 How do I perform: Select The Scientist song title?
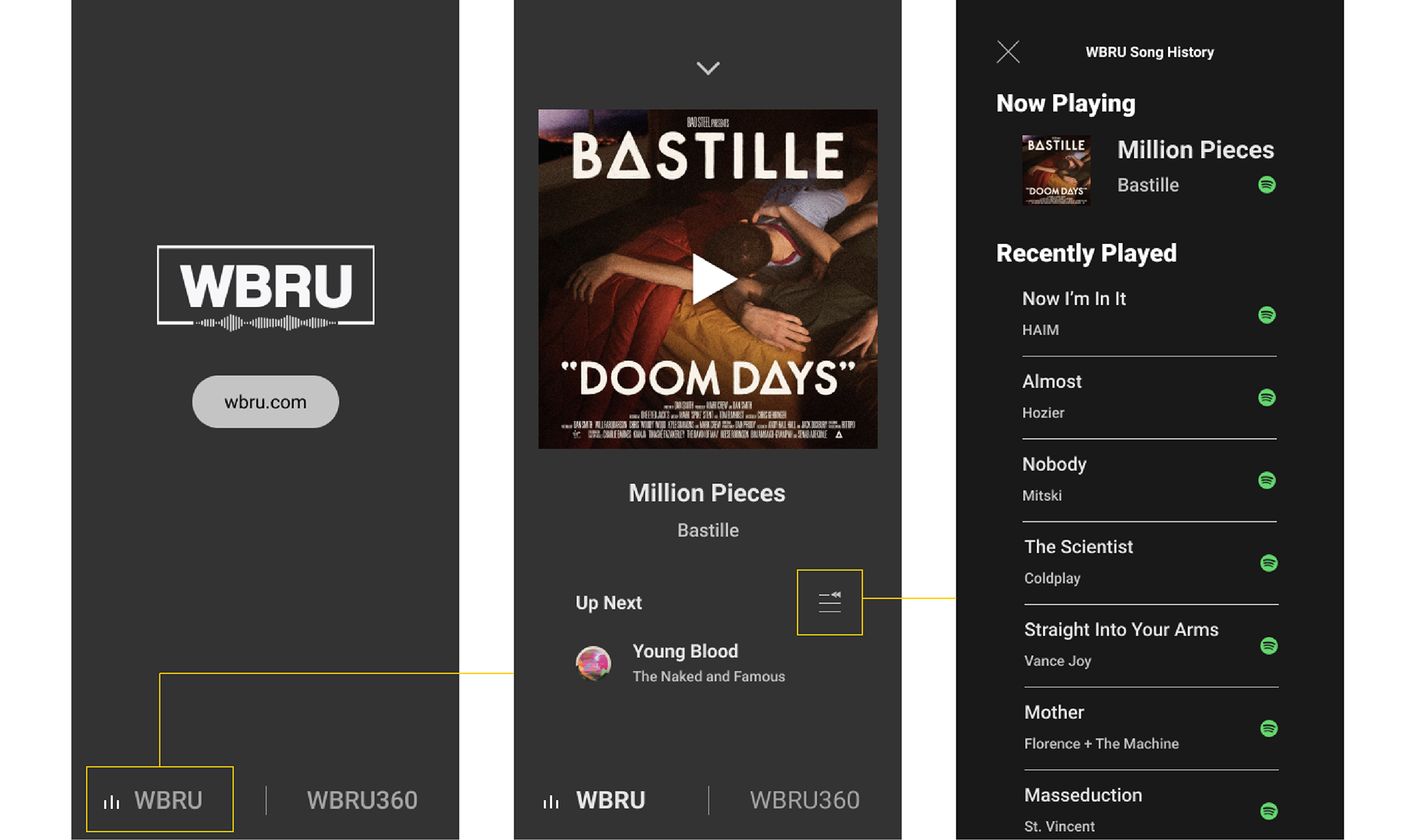click(x=1078, y=547)
